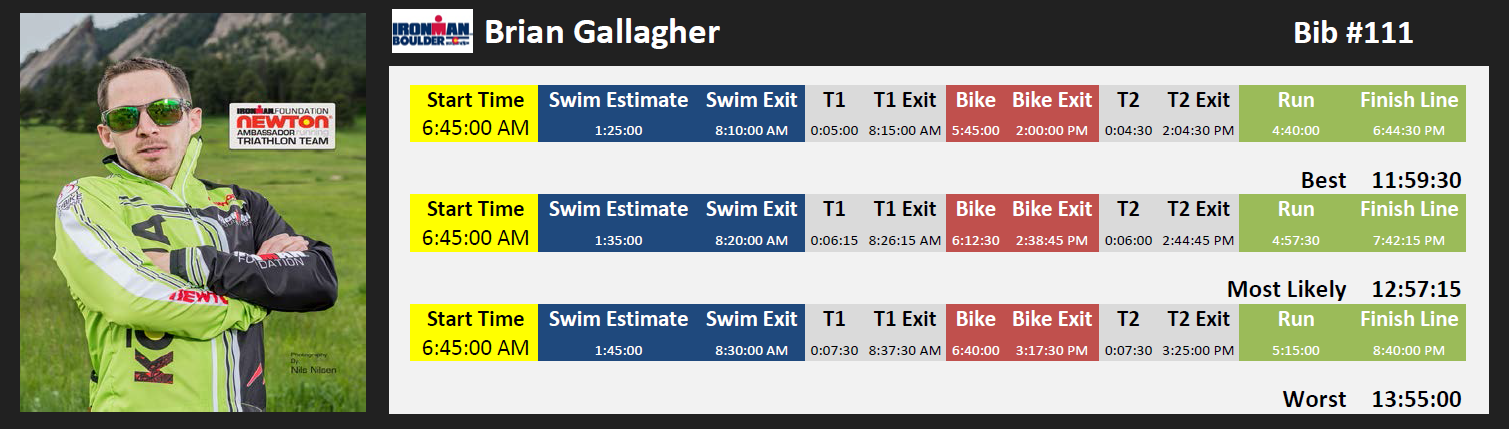The height and width of the screenshot is (429, 1509).
Task: Select the Best scenario run time 4:40:00
Action: click(1295, 131)
